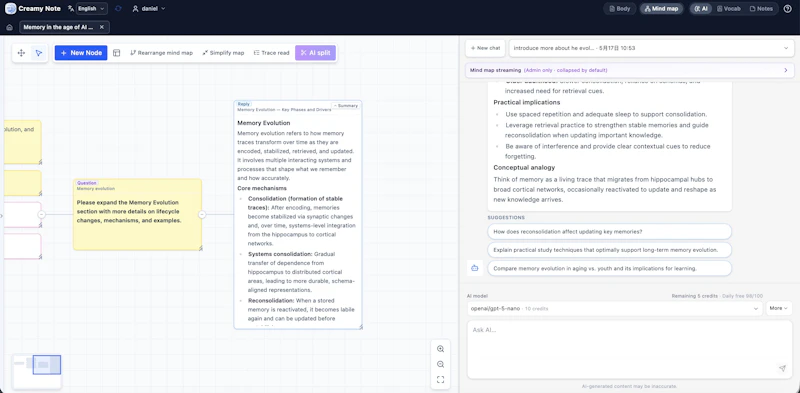Open the help question mark icon

coord(787,9)
